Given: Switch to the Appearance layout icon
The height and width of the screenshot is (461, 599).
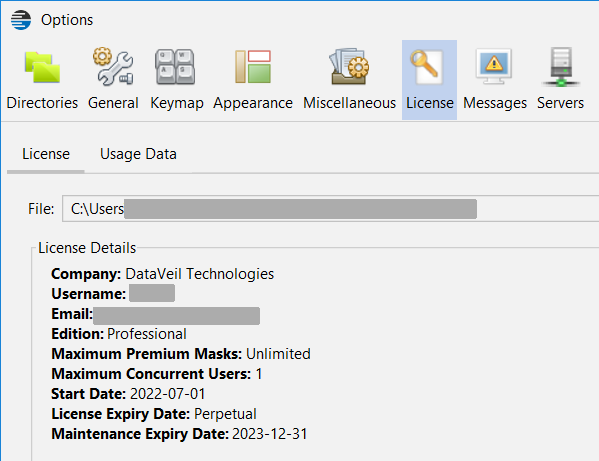Looking at the screenshot, I should [253, 66].
